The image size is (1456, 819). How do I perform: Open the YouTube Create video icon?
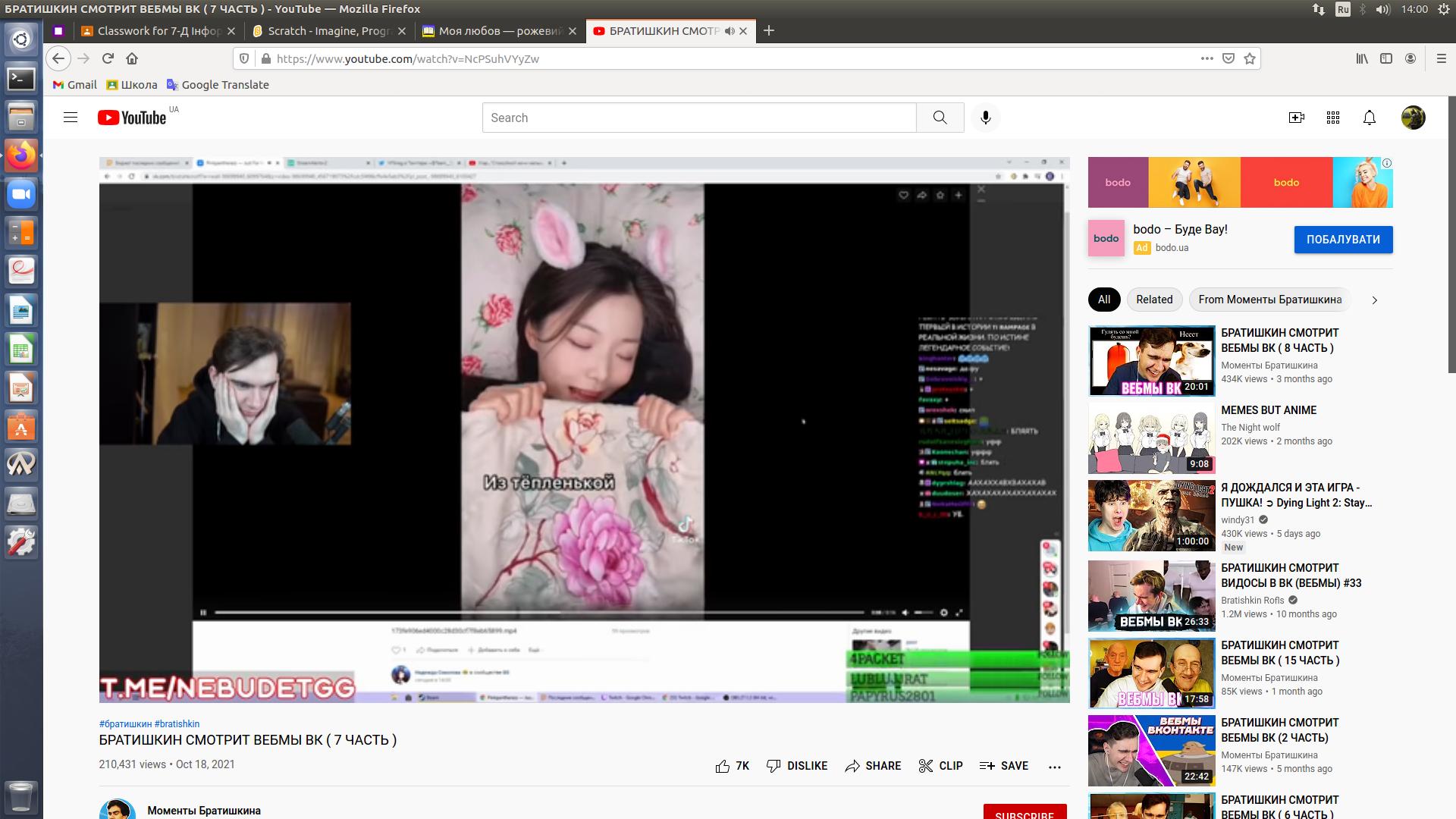tap(1296, 118)
